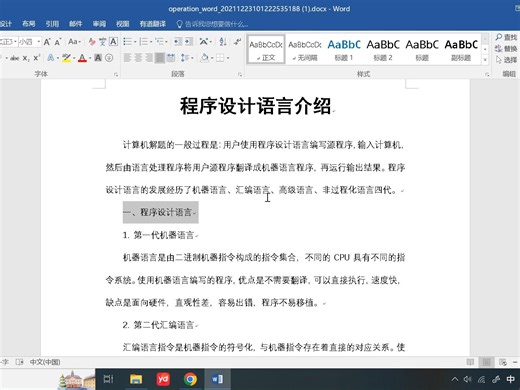Apply paragraph shading with the paint bucket

coord(204,58)
